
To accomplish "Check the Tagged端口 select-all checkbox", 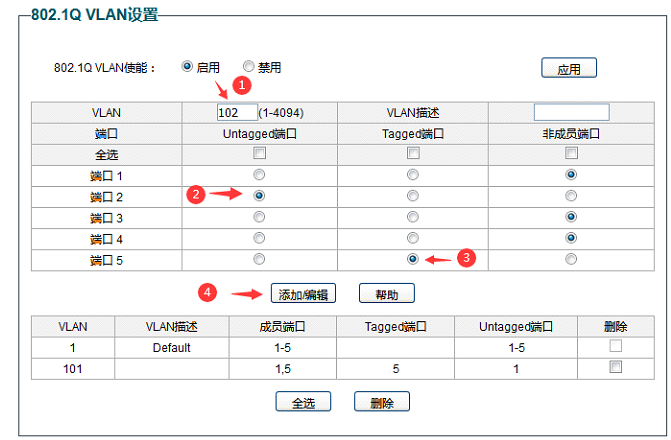I will [413, 153].
